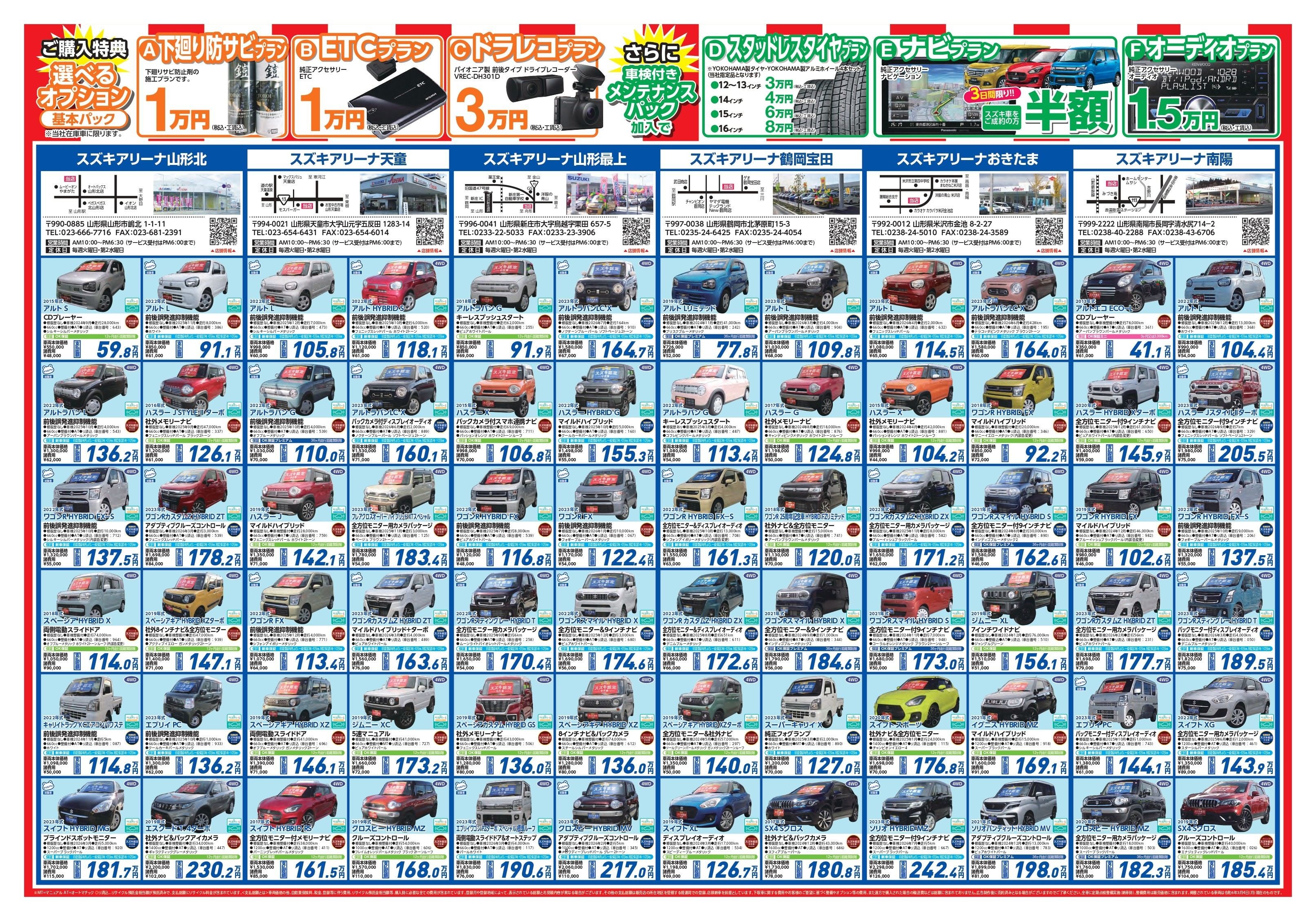Click the QR code for スズキアリーナ天童
The width and height of the screenshot is (1316, 921).
click(431, 233)
